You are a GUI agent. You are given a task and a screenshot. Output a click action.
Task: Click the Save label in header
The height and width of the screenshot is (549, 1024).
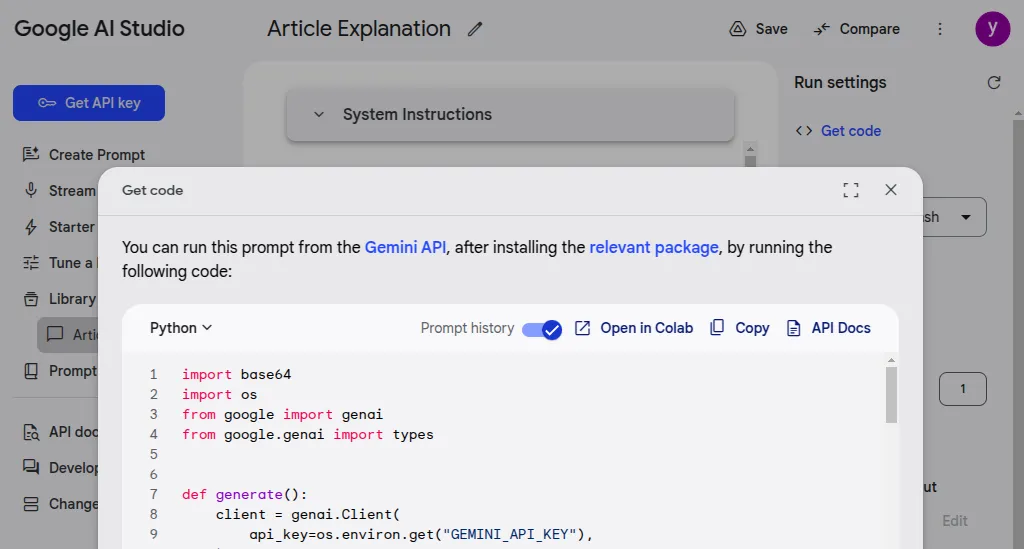pyautogui.click(x=771, y=29)
